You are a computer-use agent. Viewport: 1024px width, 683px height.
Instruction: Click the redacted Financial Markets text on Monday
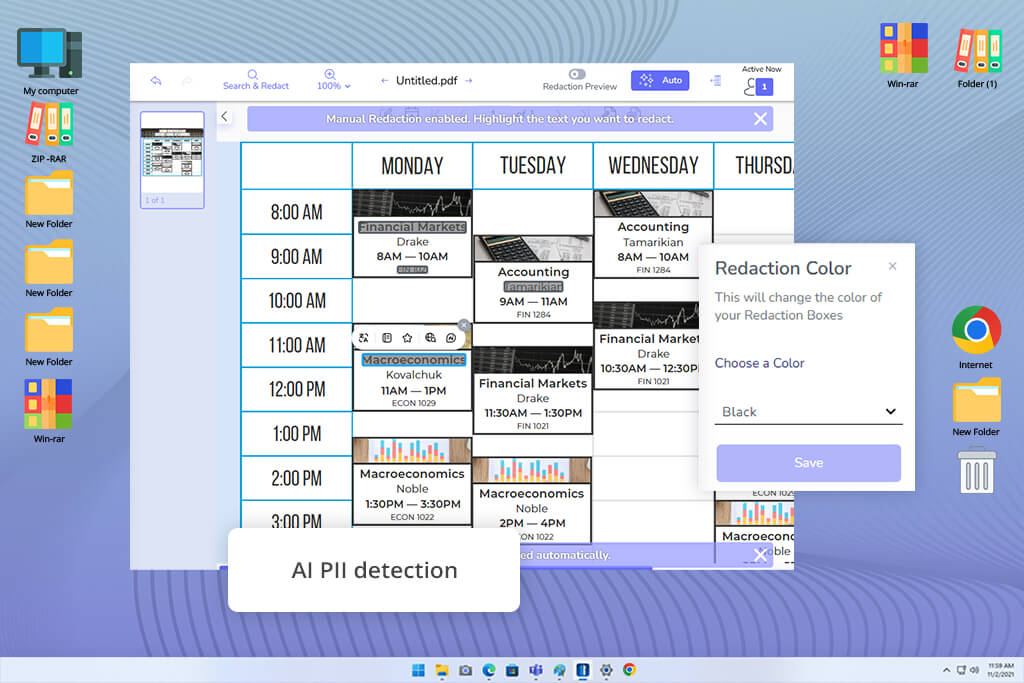[412, 227]
